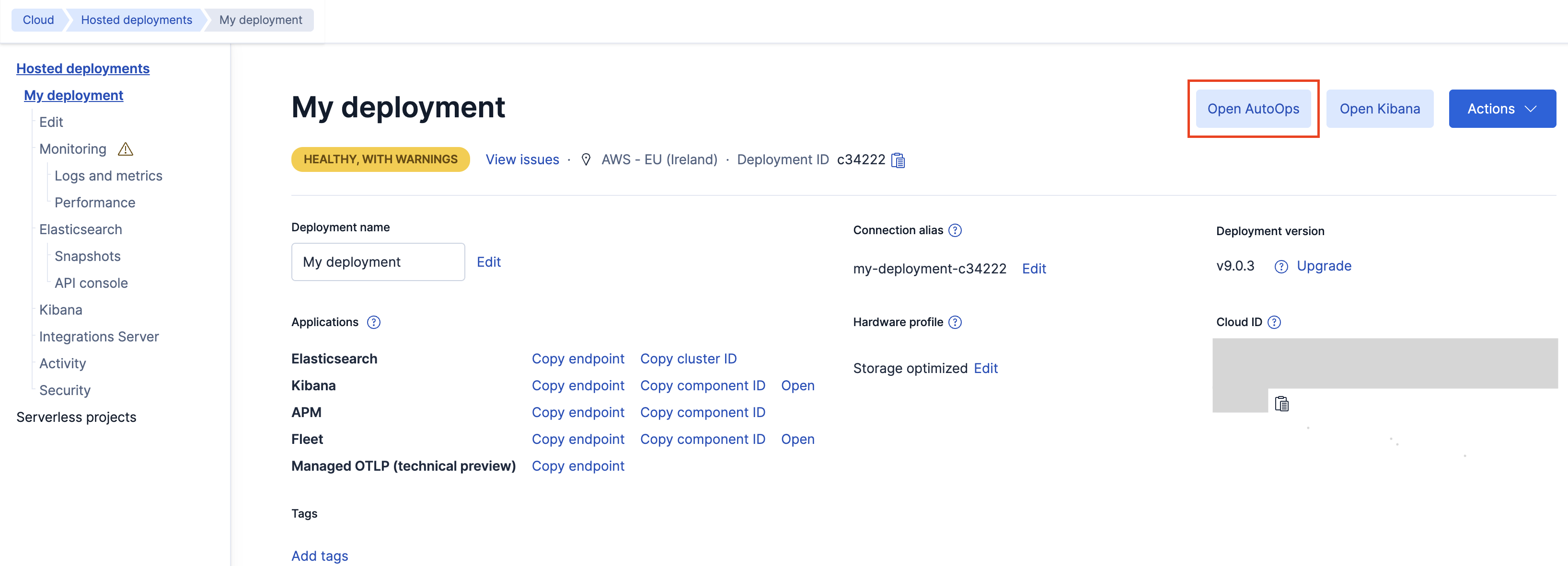
Task: Click inside the Deployment name input field
Action: tap(378, 261)
